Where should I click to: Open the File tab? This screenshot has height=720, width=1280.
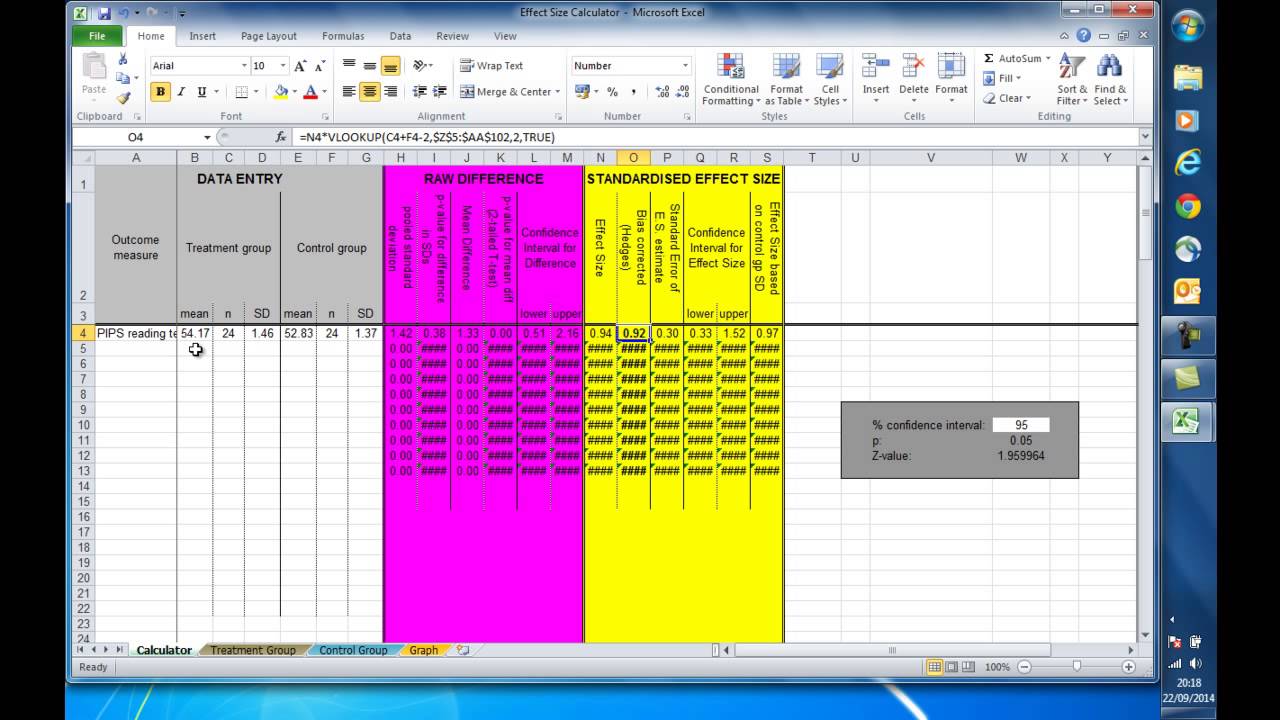click(x=97, y=36)
